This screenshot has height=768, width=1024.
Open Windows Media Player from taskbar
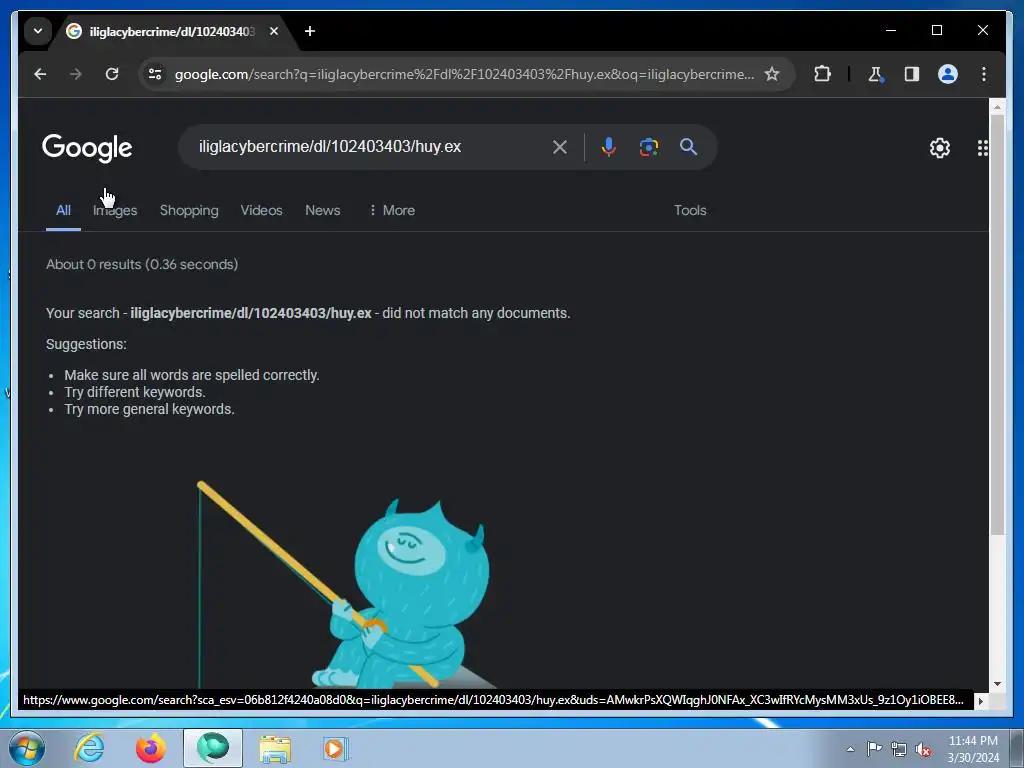[336, 748]
